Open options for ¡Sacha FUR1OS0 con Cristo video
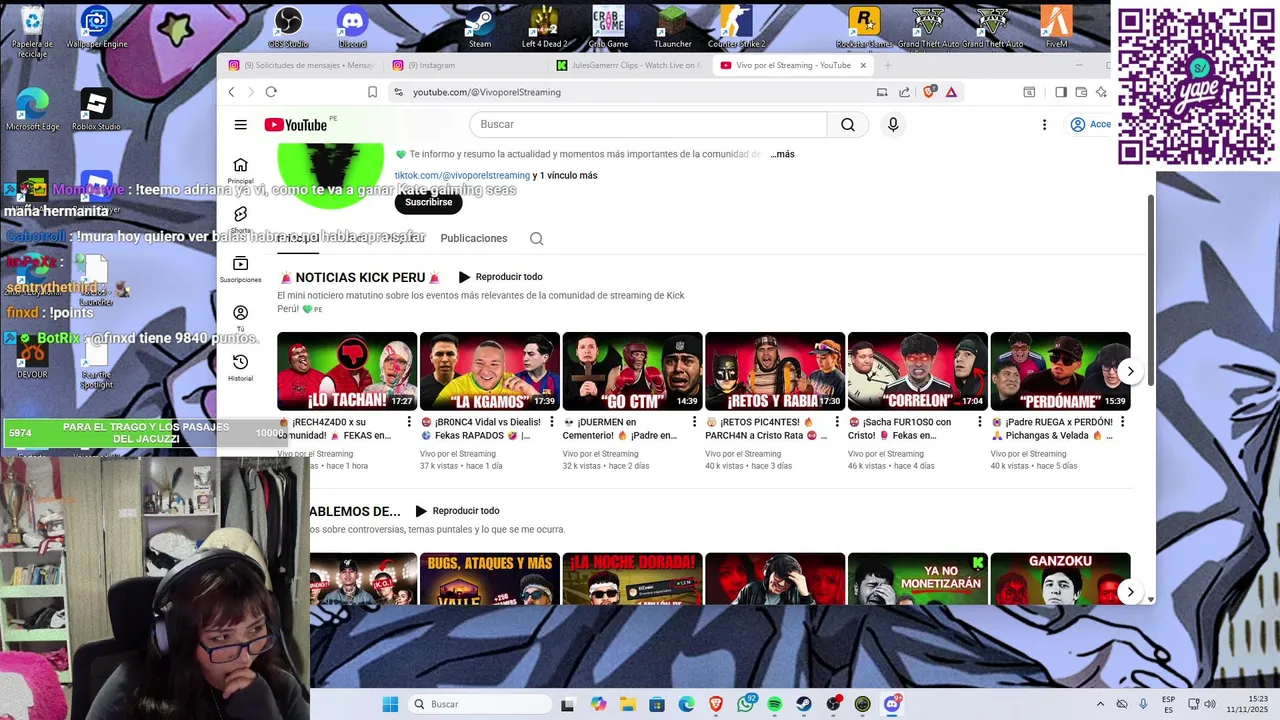The image size is (1280, 720). pyautogui.click(x=980, y=422)
